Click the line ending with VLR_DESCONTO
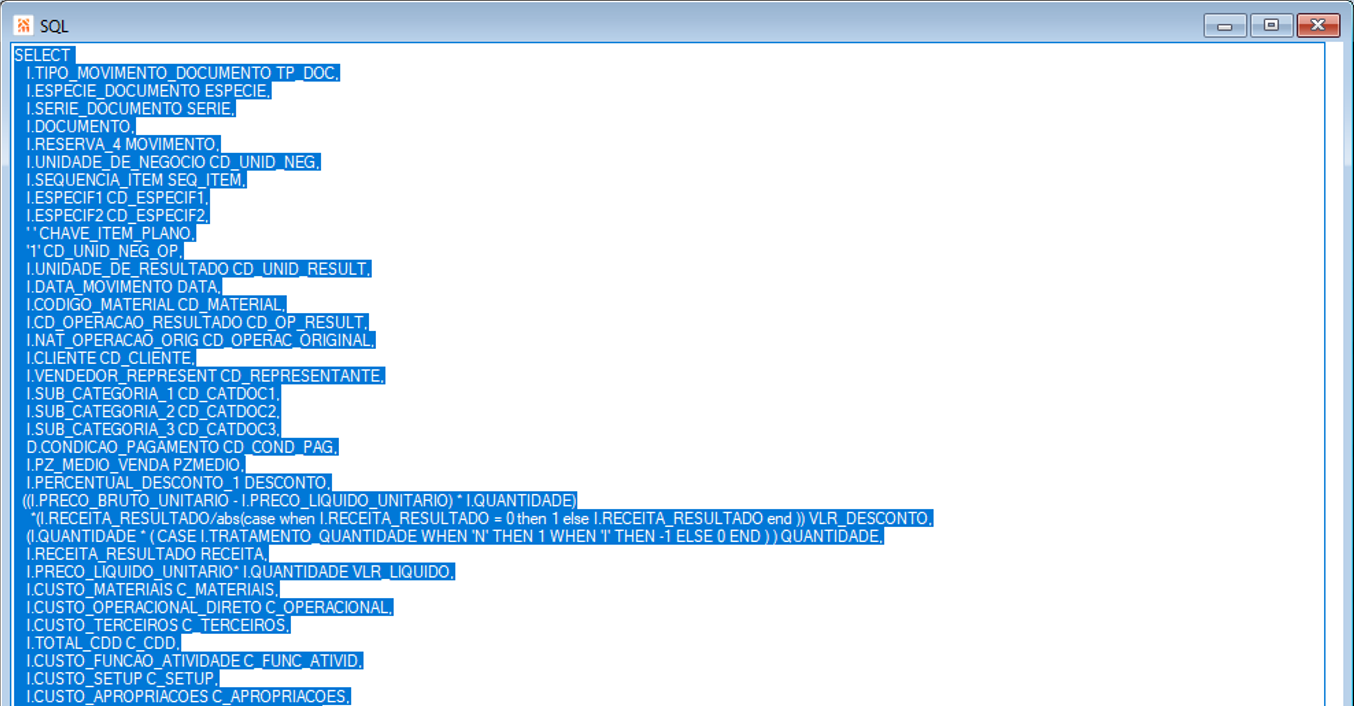1354x706 pixels. tap(482, 518)
